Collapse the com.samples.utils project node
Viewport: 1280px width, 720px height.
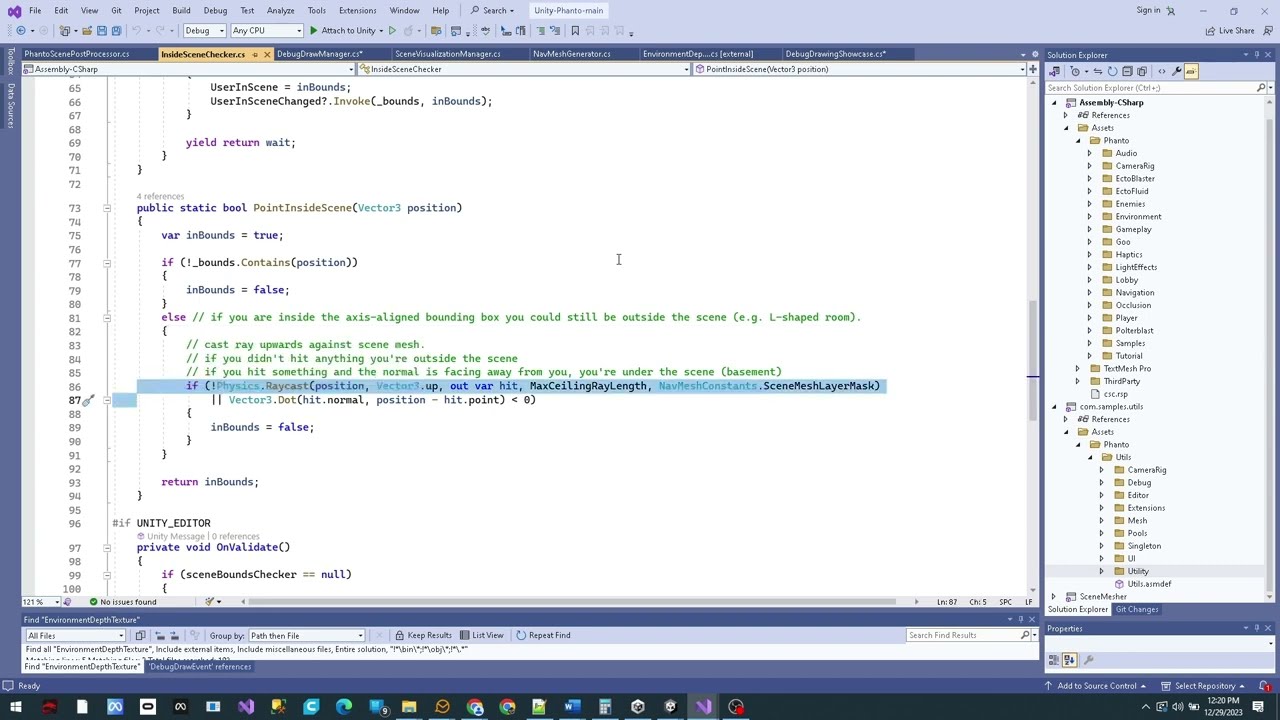pos(1053,407)
